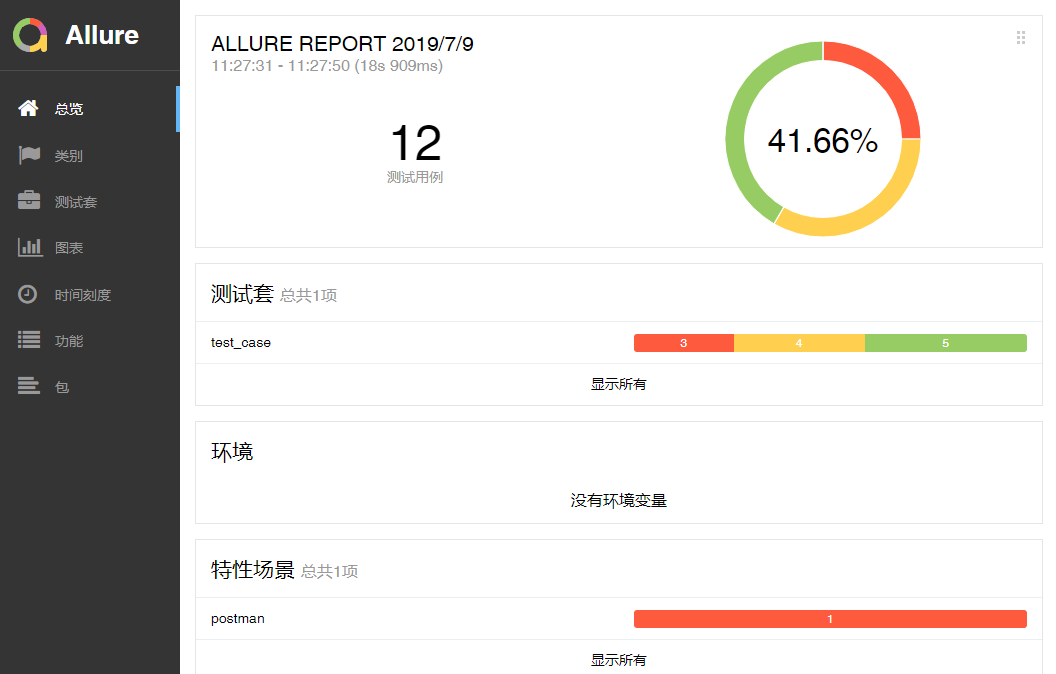1056x674 pixels.
Task: Click the 环境 widget heading
Action: (232, 452)
